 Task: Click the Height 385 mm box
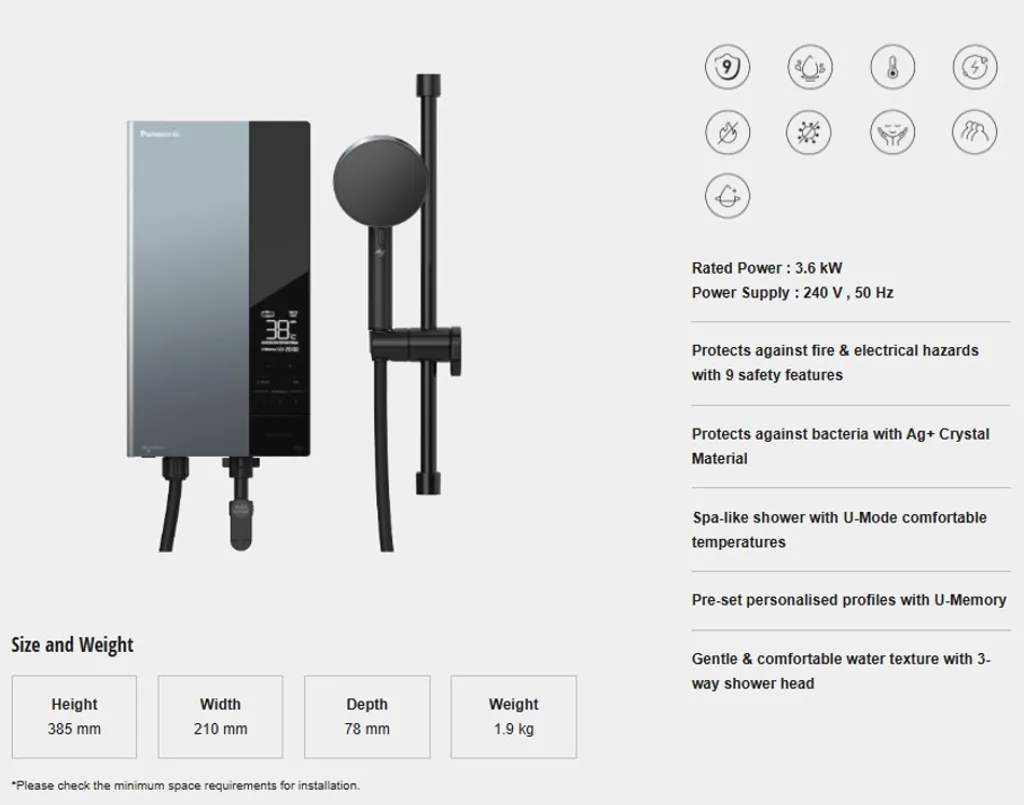coord(74,717)
